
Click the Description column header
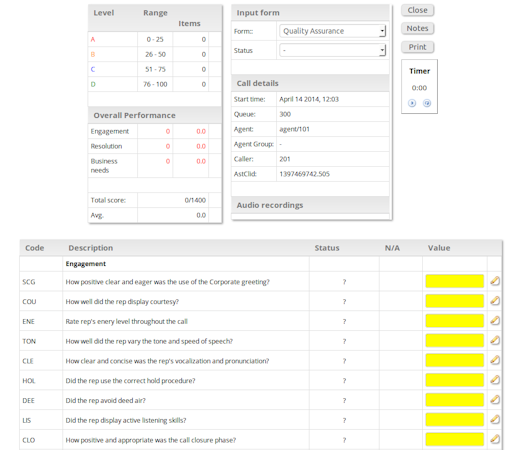(91, 248)
